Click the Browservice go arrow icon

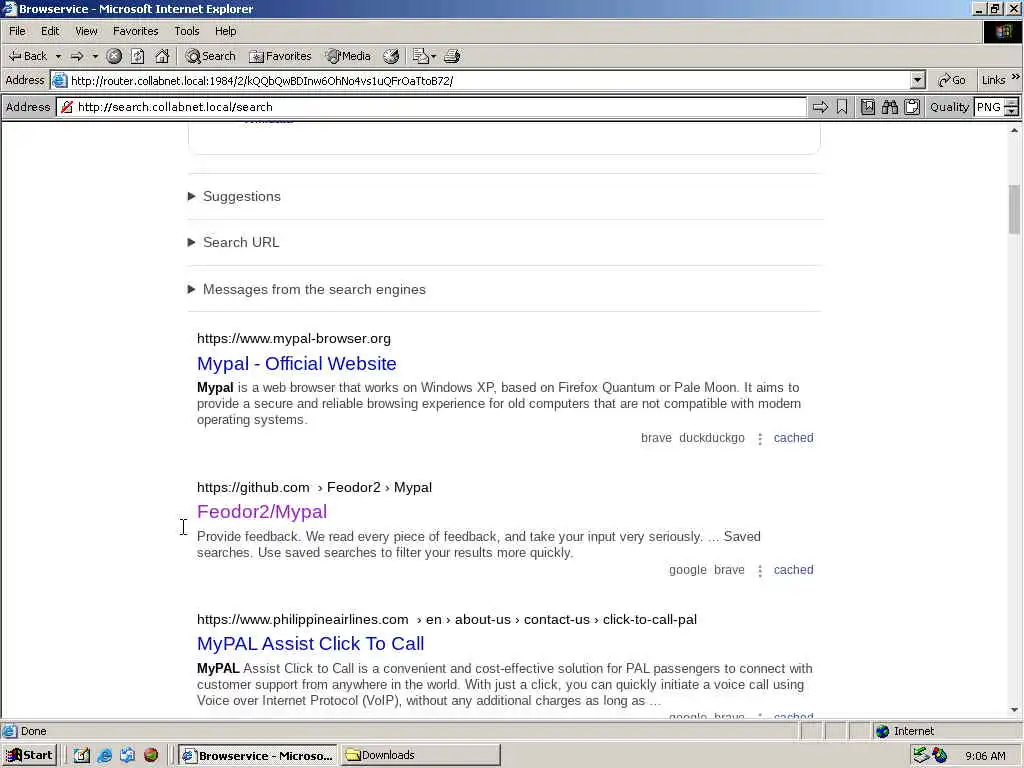820,107
